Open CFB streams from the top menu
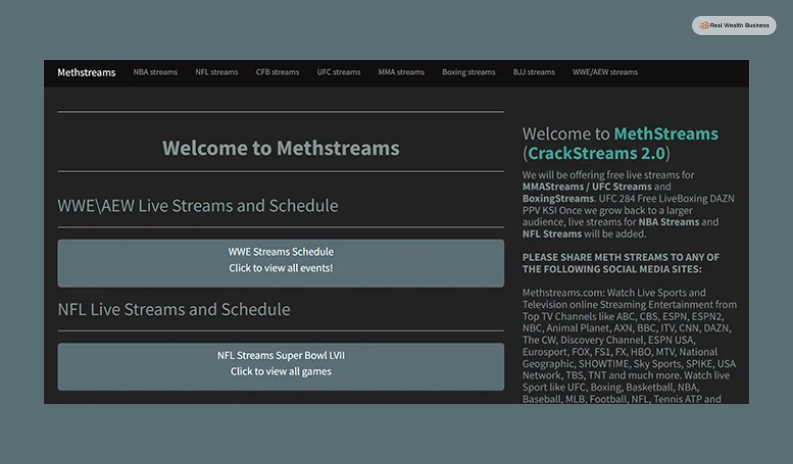 [x=277, y=72]
